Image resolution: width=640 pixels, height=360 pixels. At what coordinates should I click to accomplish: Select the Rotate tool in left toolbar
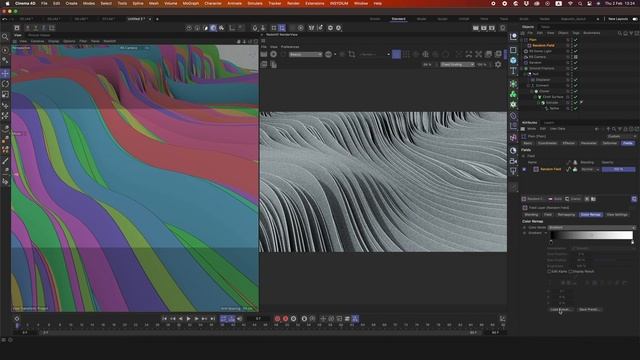pos(5,84)
